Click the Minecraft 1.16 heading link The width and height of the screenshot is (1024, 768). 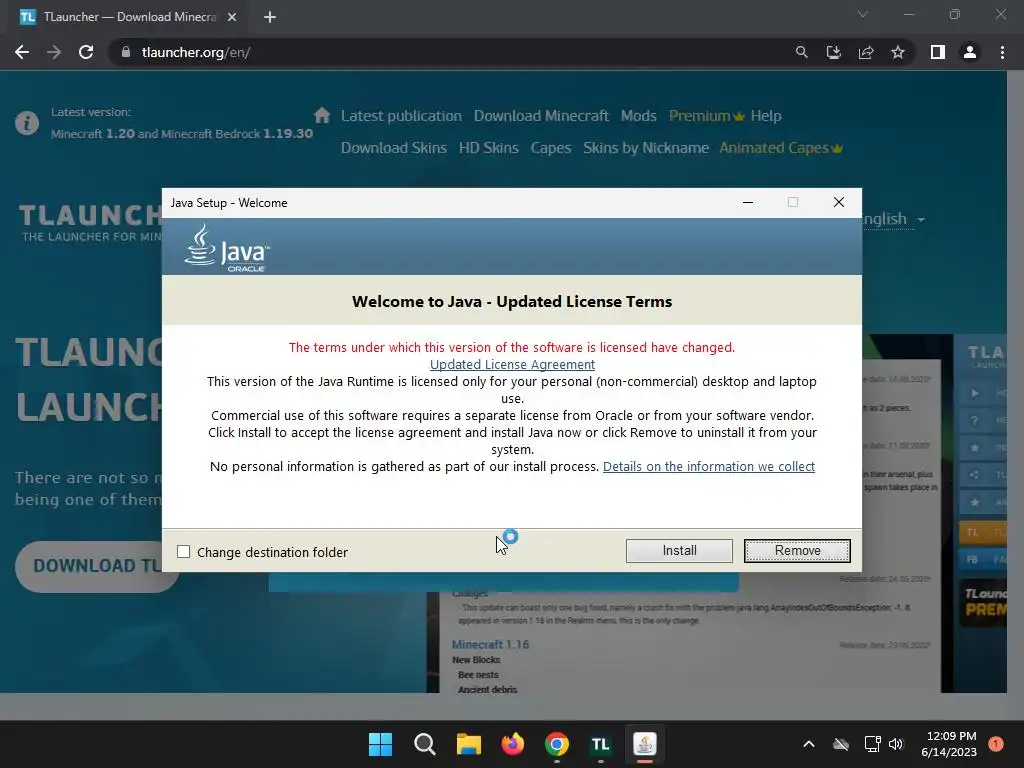click(490, 645)
